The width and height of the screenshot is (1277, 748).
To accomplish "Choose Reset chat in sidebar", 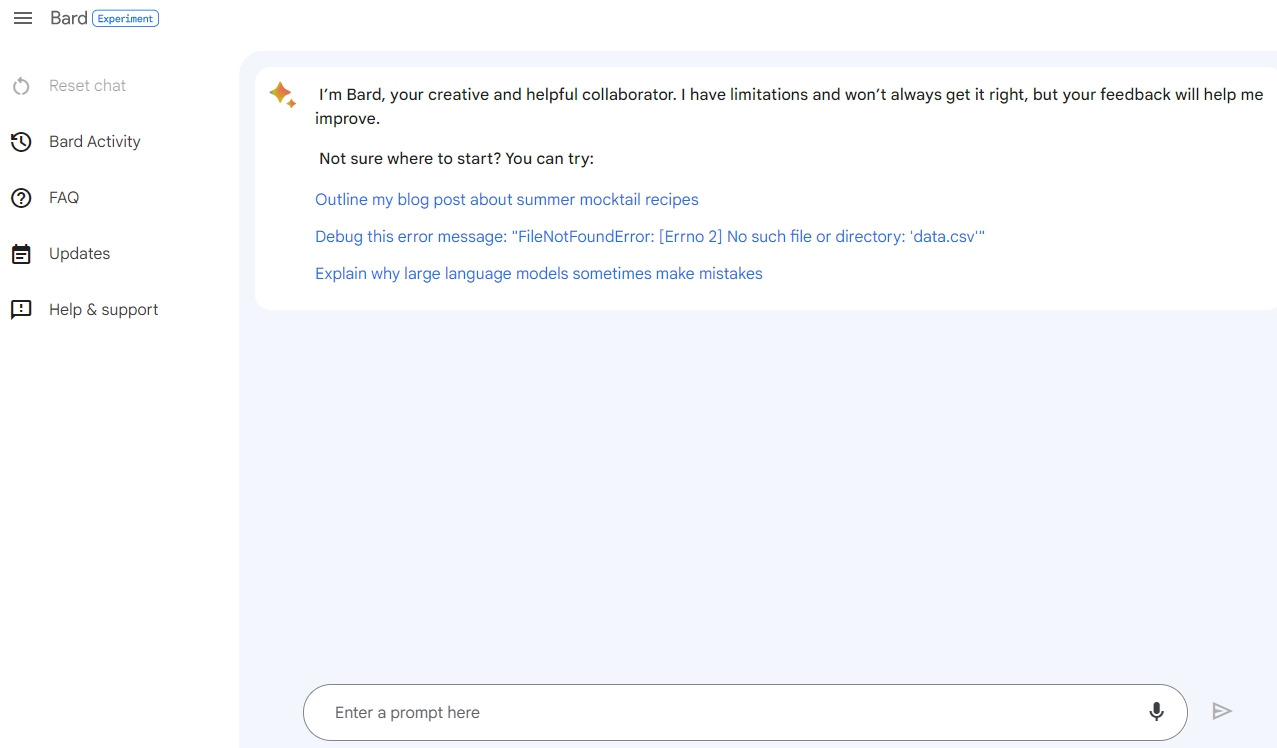I will point(88,86).
